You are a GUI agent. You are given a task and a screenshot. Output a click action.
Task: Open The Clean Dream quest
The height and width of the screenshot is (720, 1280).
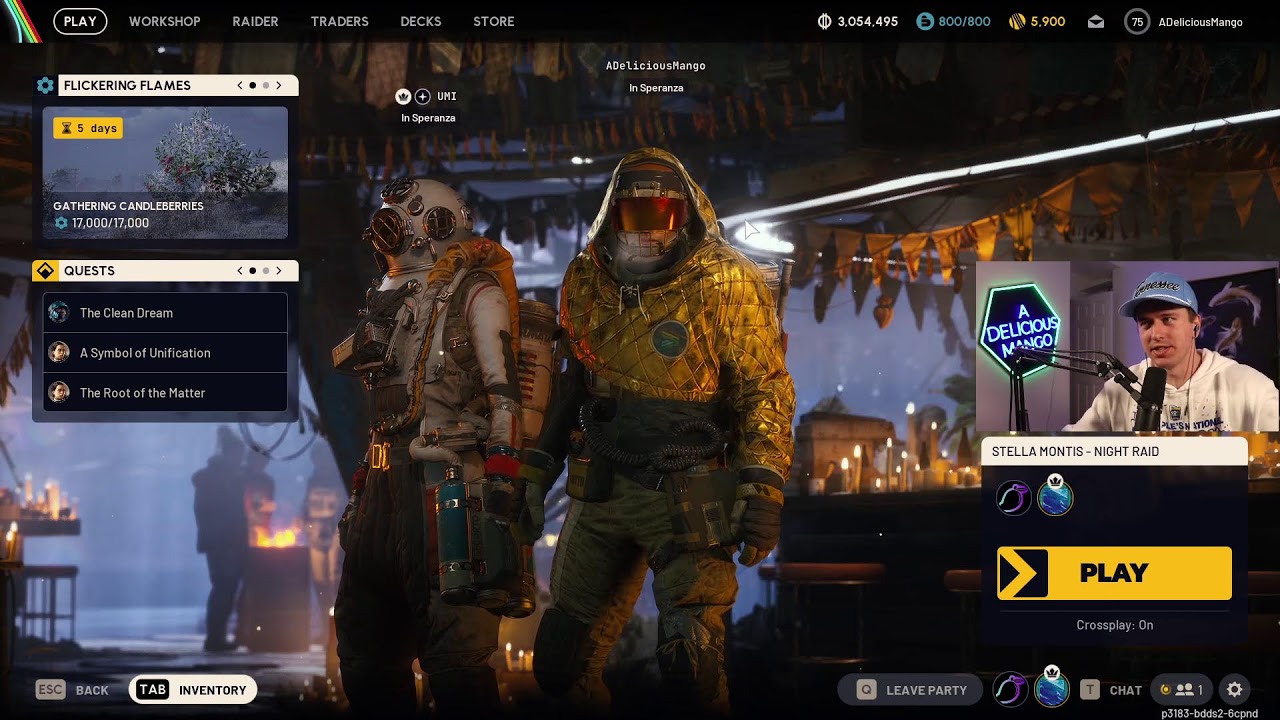point(165,312)
